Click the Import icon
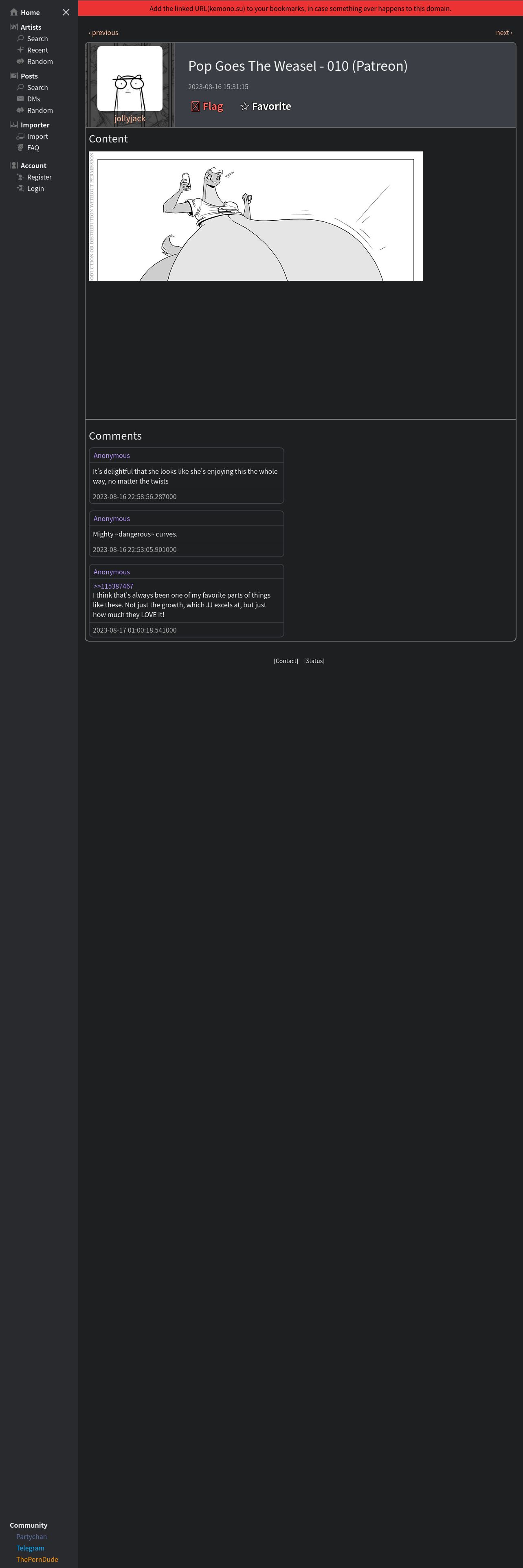This screenshot has height=1568, width=523. (21, 136)
